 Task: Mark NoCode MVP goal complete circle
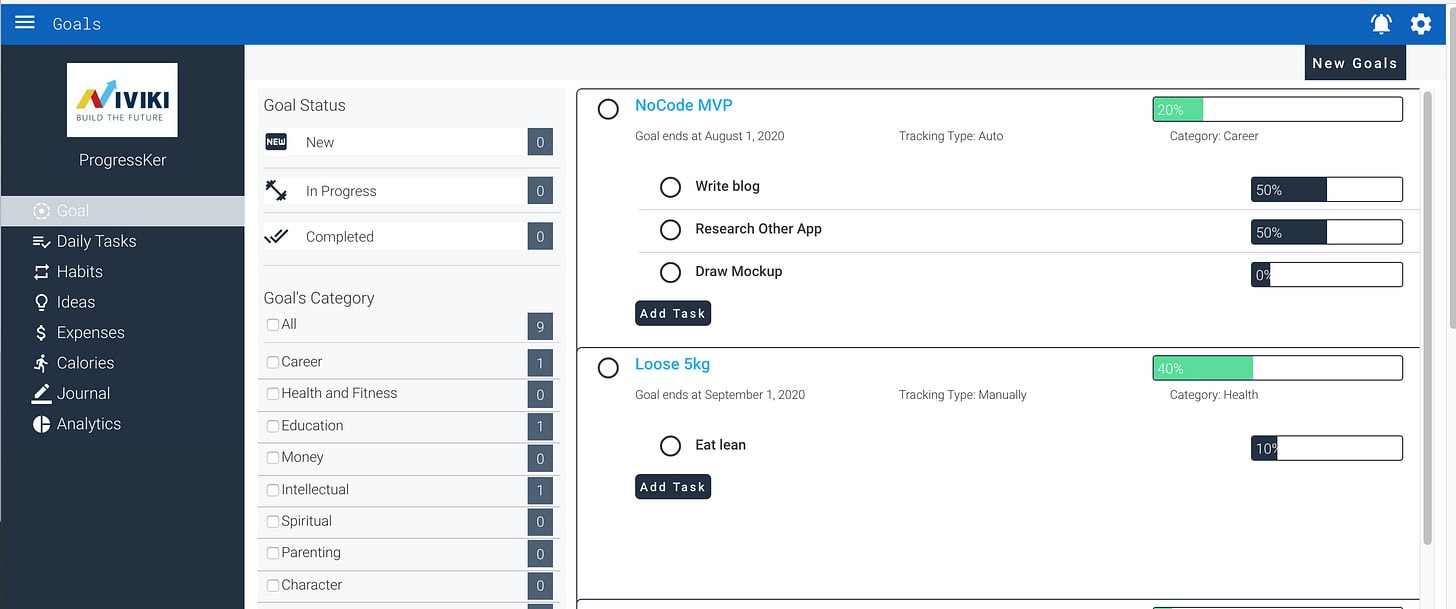[608, 109]
